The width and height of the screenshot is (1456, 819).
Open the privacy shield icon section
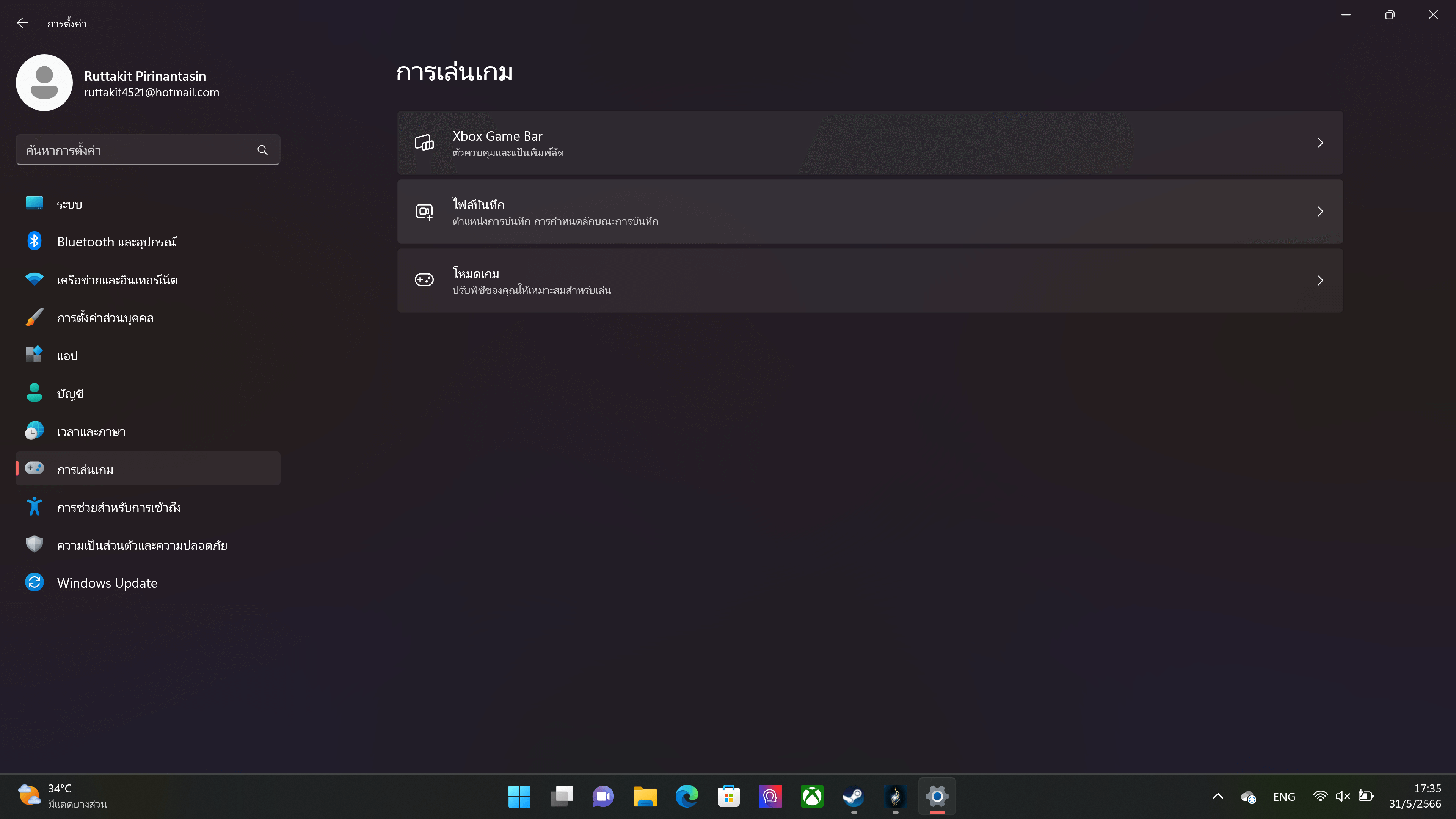pos(35,544)
